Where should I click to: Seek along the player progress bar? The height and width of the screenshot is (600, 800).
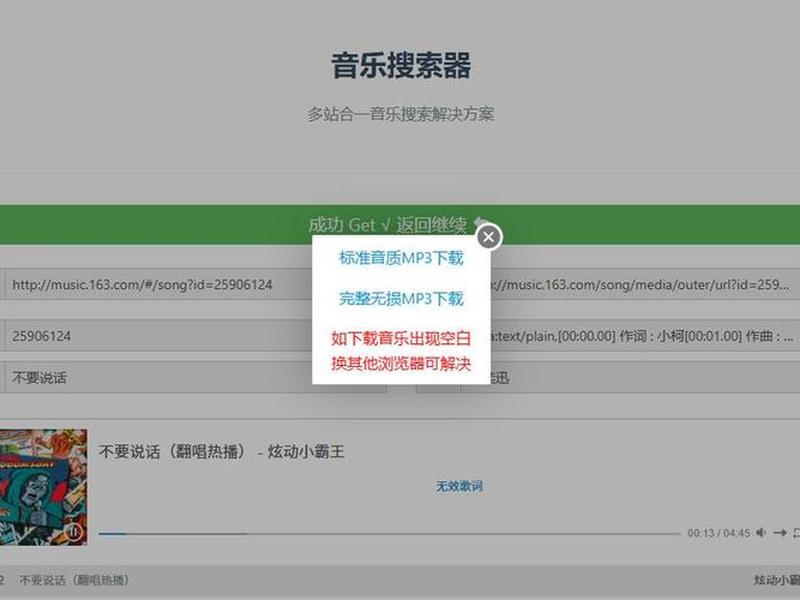[390, 534]
